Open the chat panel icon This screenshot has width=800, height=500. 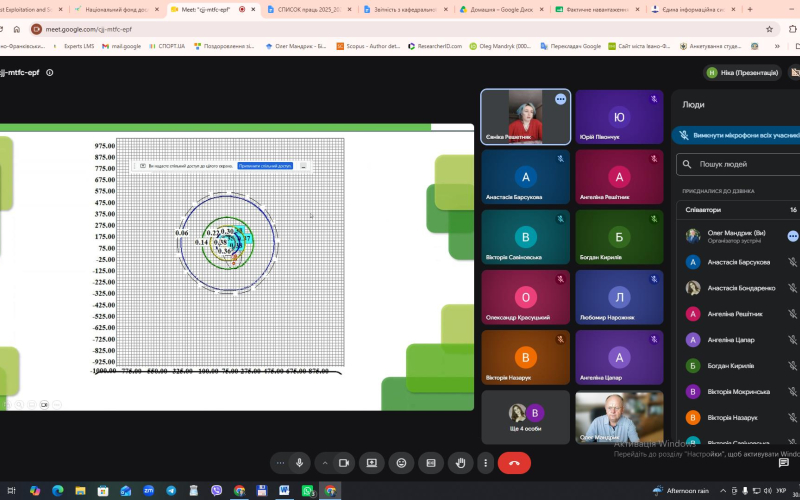coord(784,463)
